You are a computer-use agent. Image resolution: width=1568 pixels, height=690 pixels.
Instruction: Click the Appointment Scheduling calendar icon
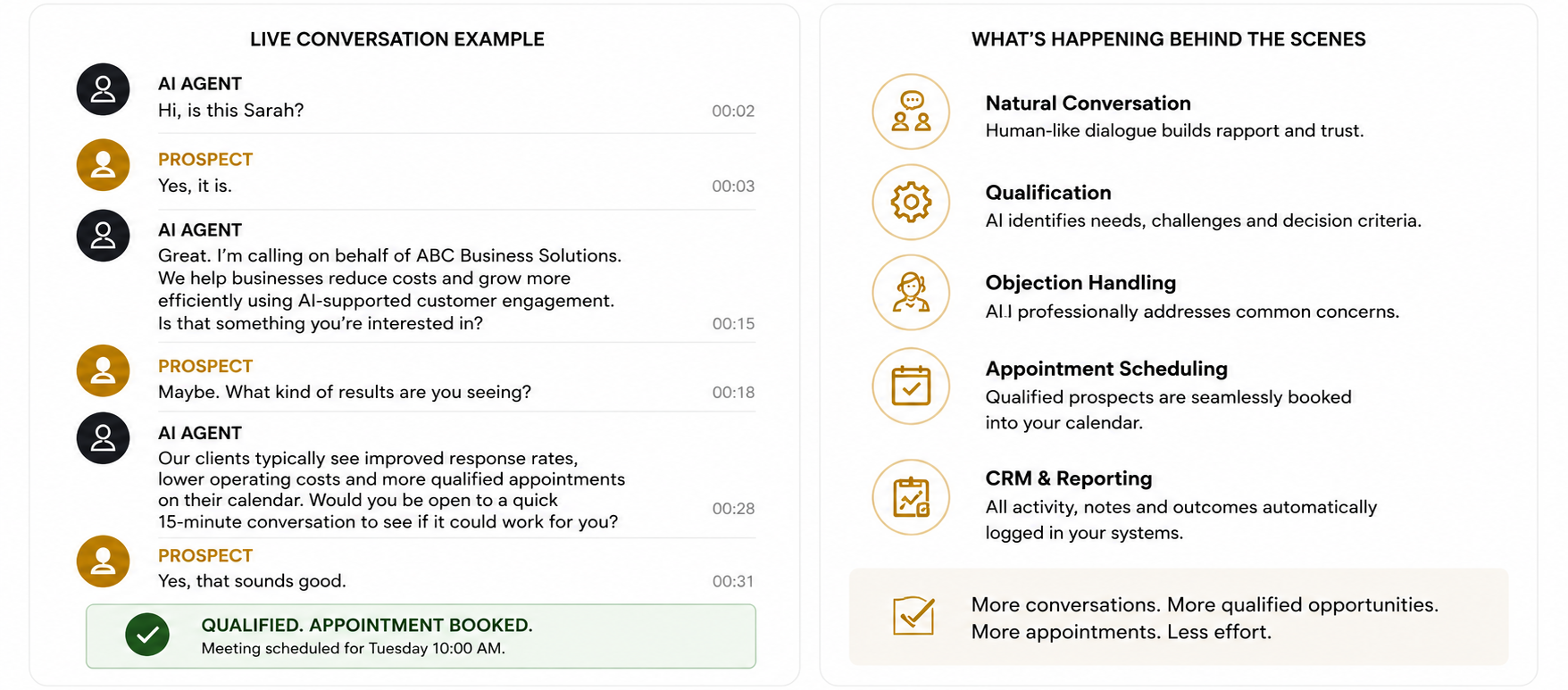pos(911,386)
